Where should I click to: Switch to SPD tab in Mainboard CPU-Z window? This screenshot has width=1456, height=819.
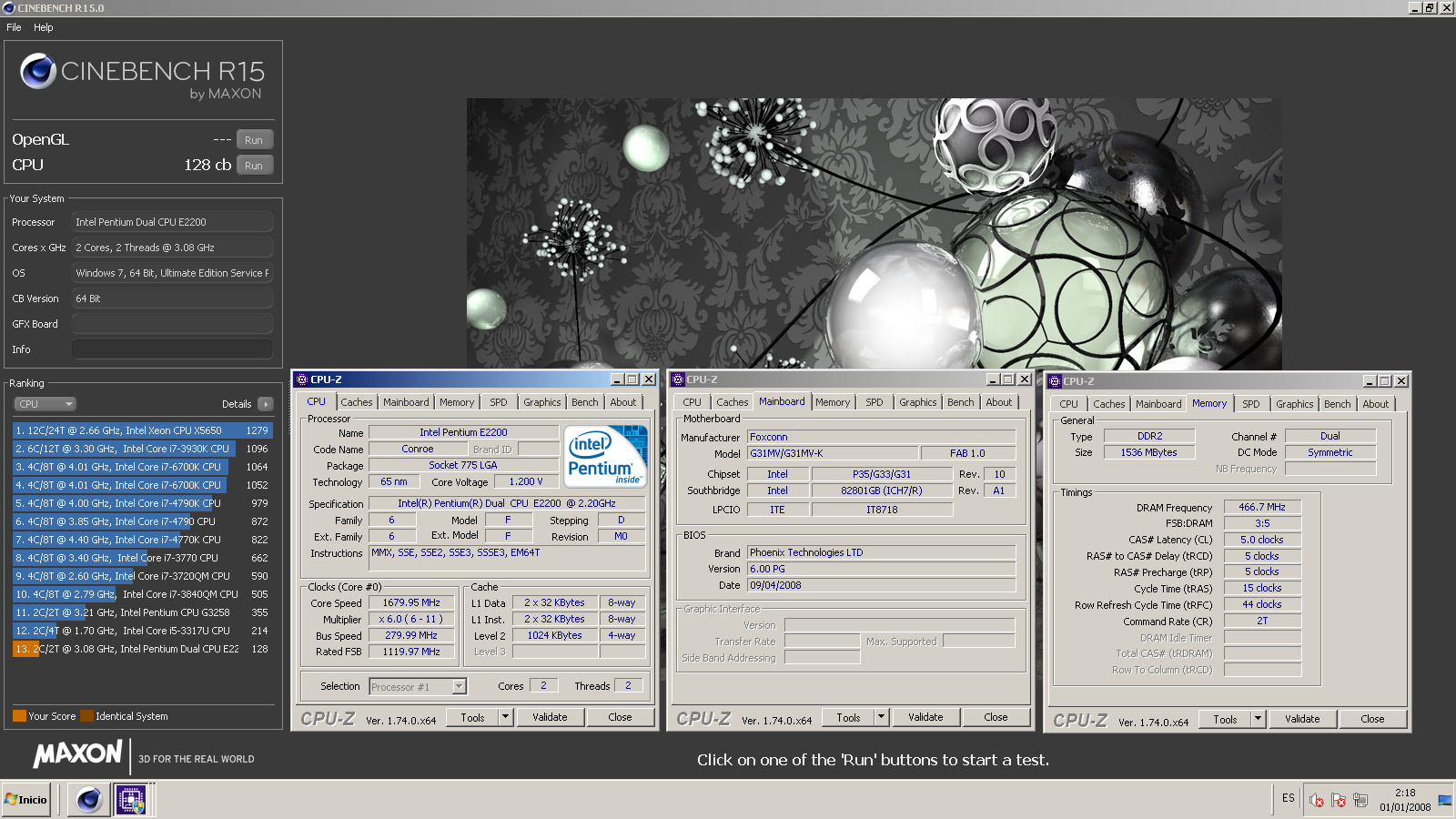[875, 402]
